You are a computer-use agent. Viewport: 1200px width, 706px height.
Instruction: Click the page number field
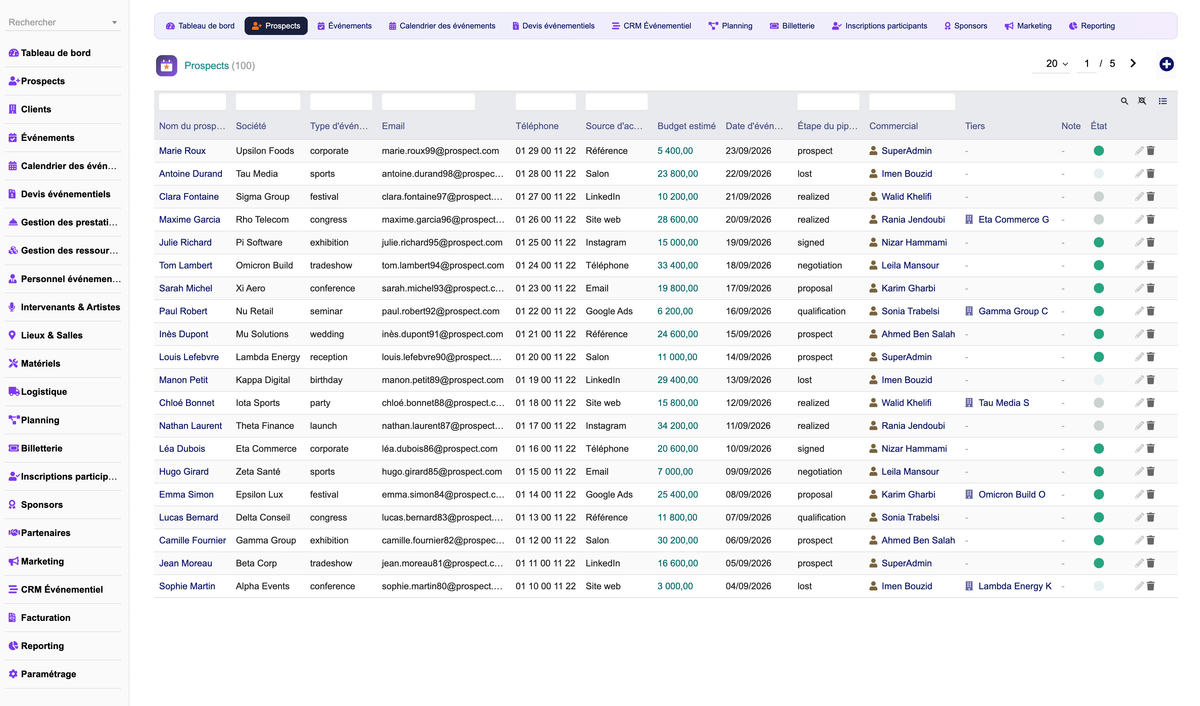[1087, 63]
